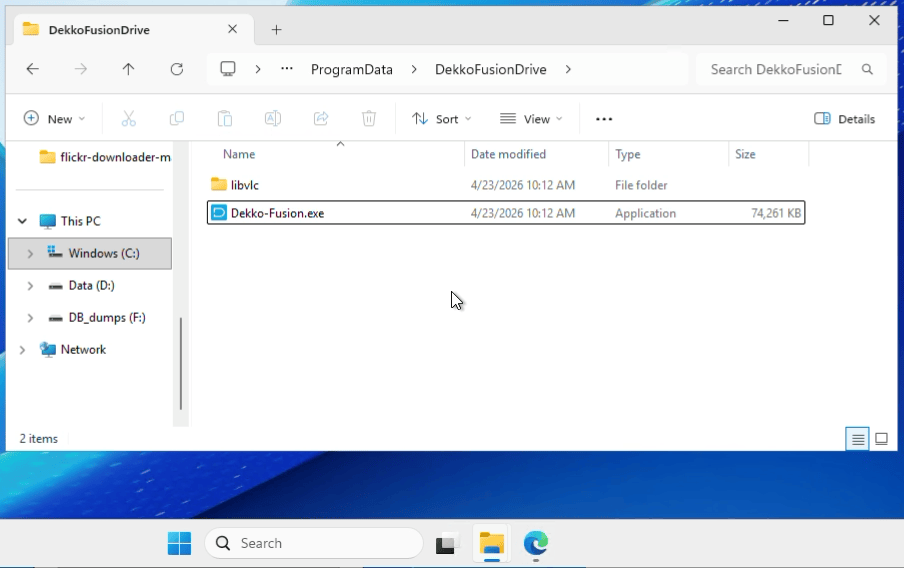Open flickr-downloader-m folder in sidebar

pyautogui.click(x=104, y=157)
